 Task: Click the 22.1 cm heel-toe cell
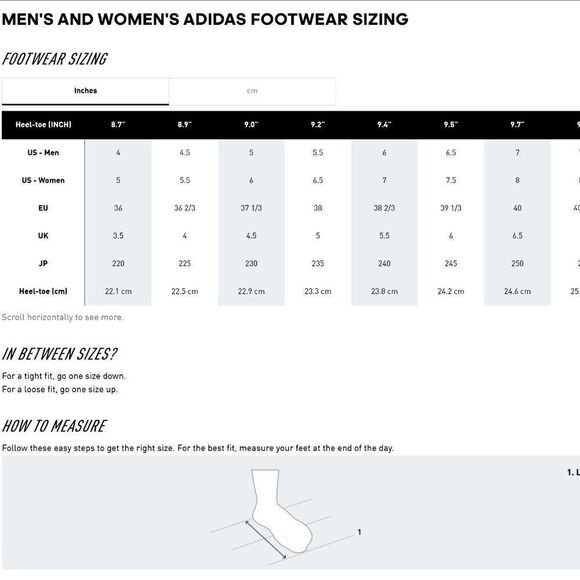(x=118, y=291)
